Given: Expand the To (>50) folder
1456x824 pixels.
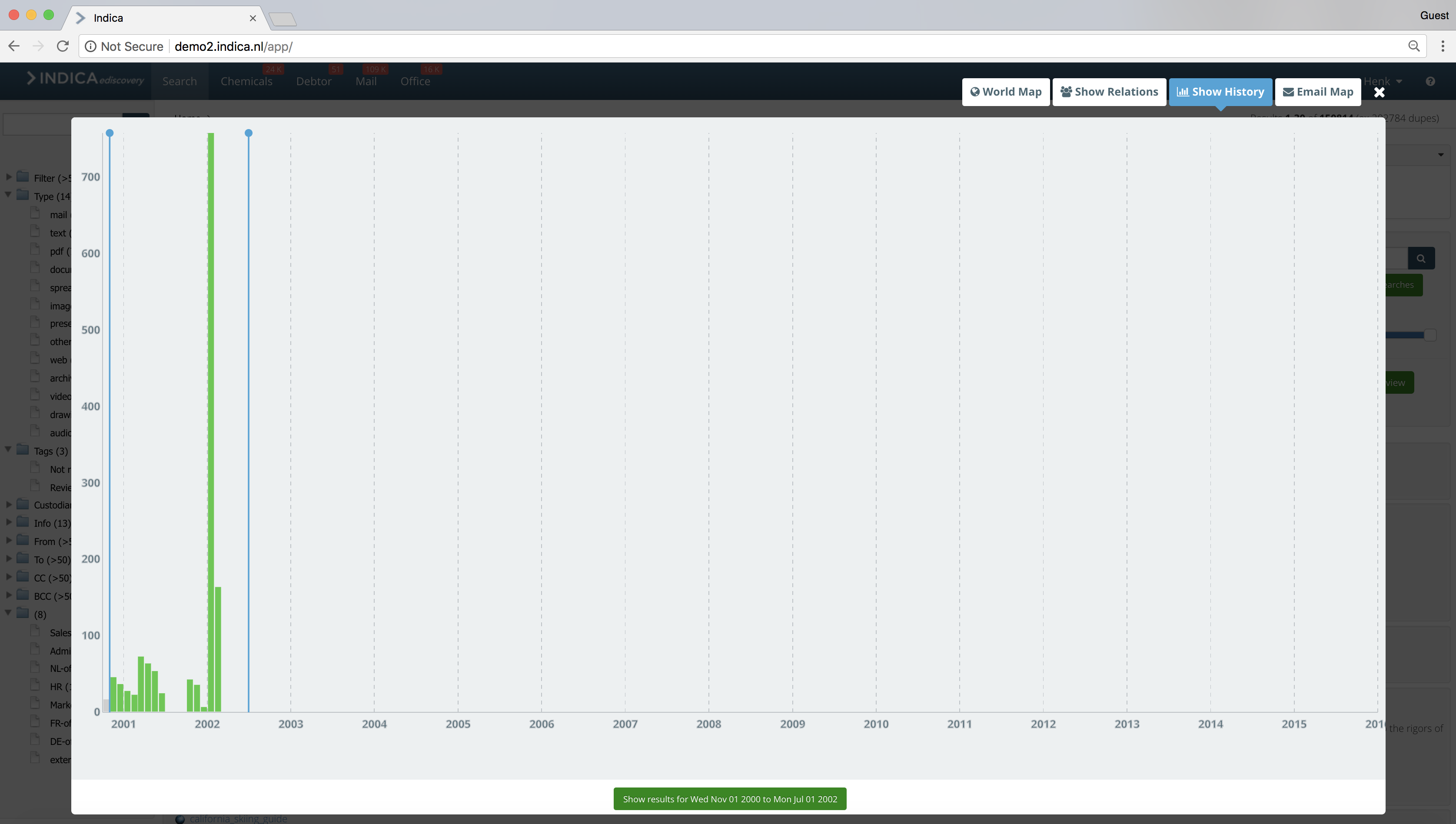Looking at the screenshot, I should (x=9, y=558).
